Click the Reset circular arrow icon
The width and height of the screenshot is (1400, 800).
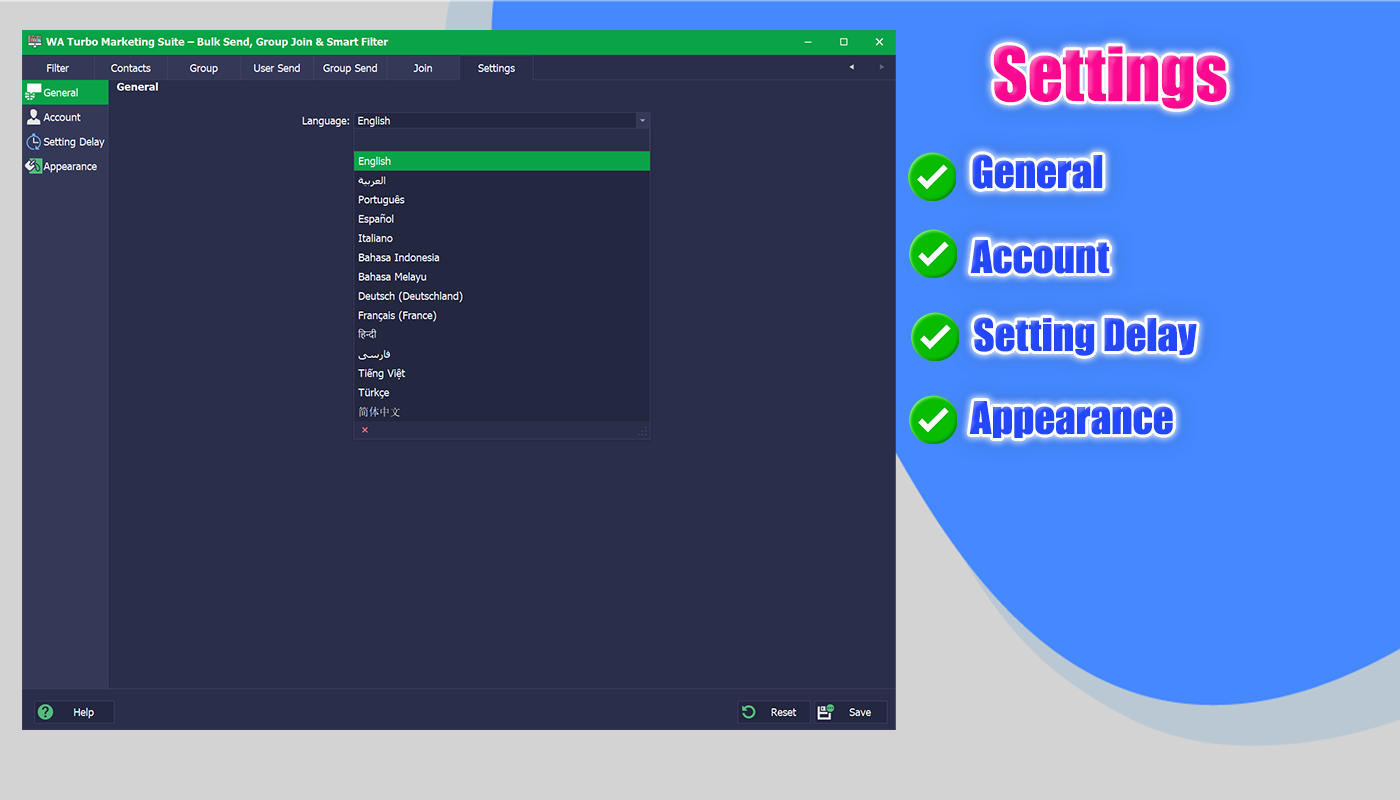[x=749, y=712]
